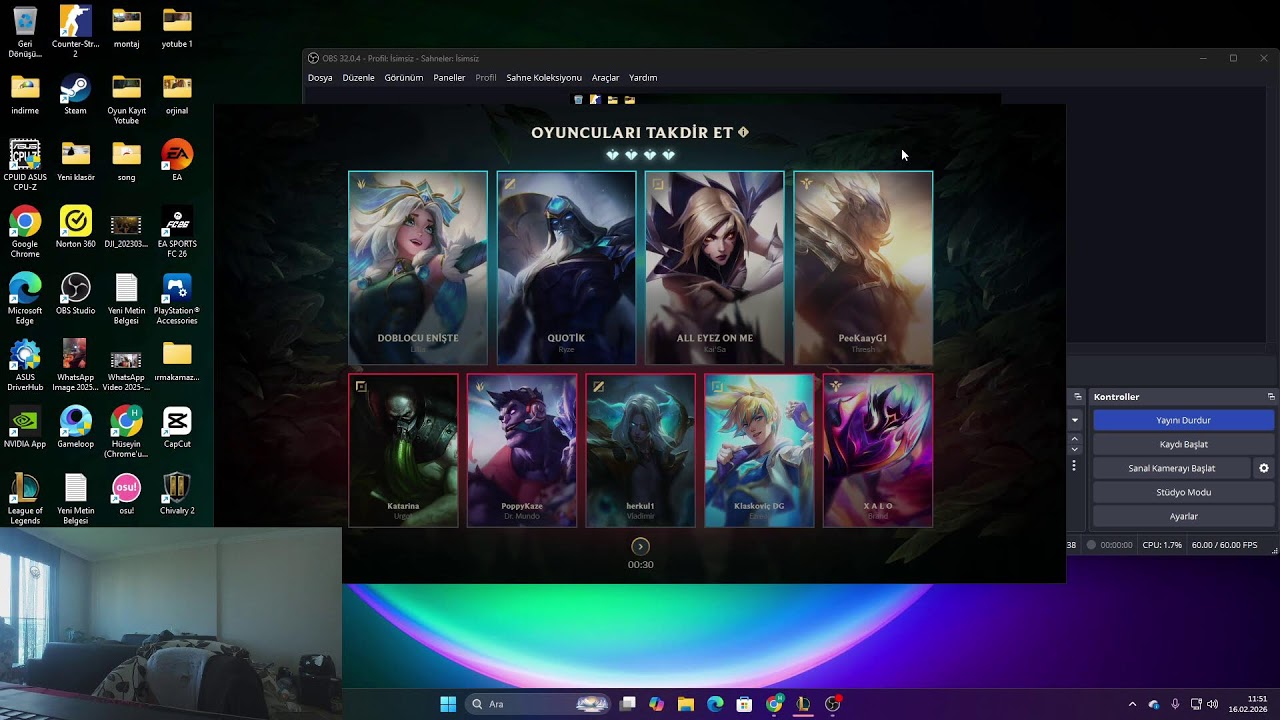
Task: Open the volume icon in system tray
Action: tap(1213, 704)
